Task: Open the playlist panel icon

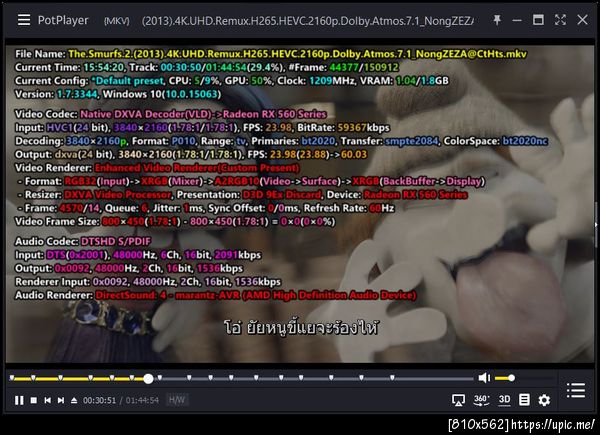Action: coord(576,390)
